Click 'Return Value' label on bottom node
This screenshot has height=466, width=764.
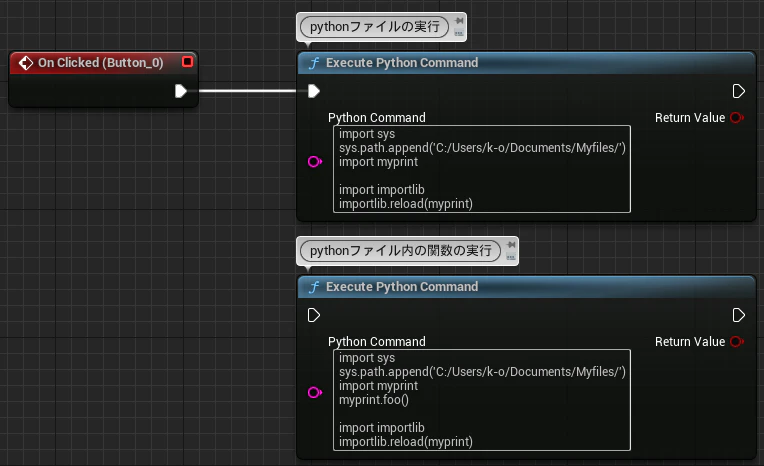coord(690,342)
